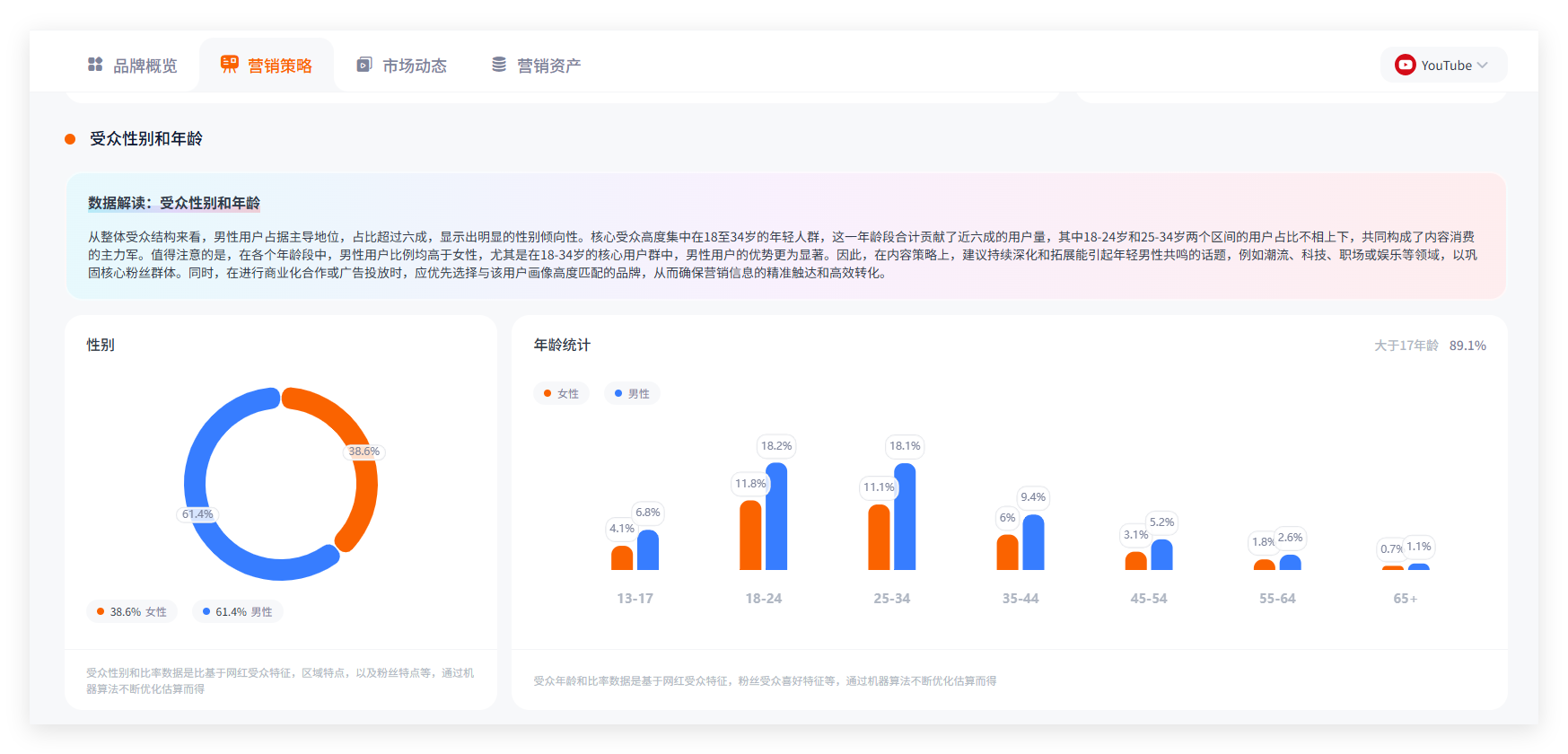Toggle 61.4% 男性 legend in gender chart
This screenshot has width=1568, height=754.
(x=238, y=611)
